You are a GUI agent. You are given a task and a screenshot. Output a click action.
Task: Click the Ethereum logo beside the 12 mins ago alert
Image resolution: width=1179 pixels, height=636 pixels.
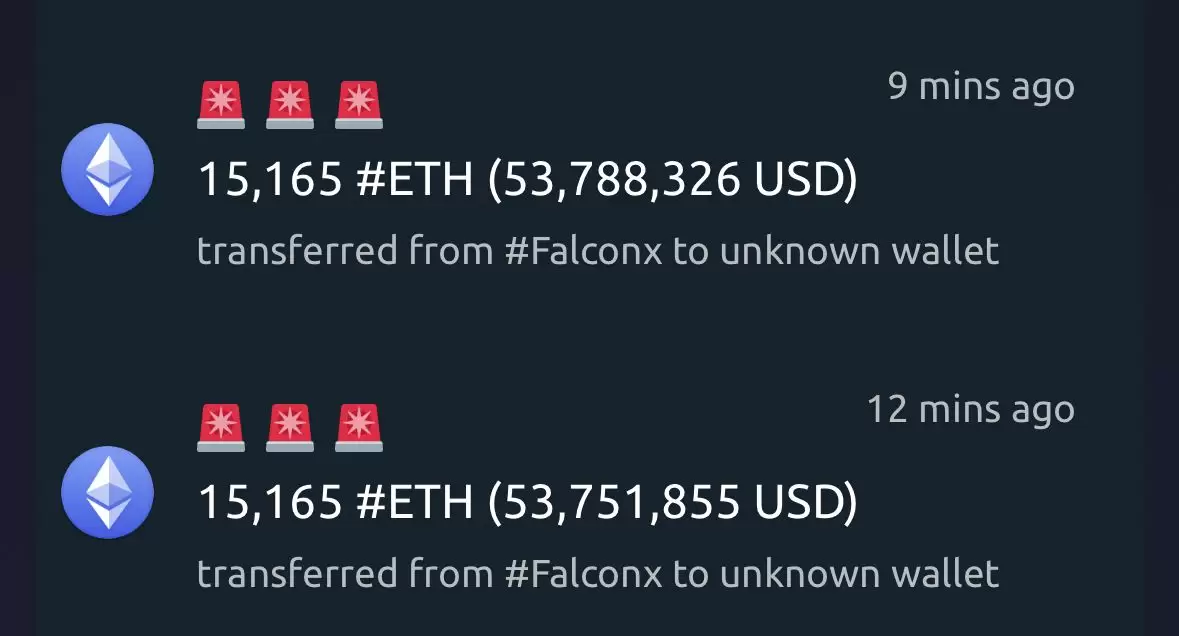108,492
